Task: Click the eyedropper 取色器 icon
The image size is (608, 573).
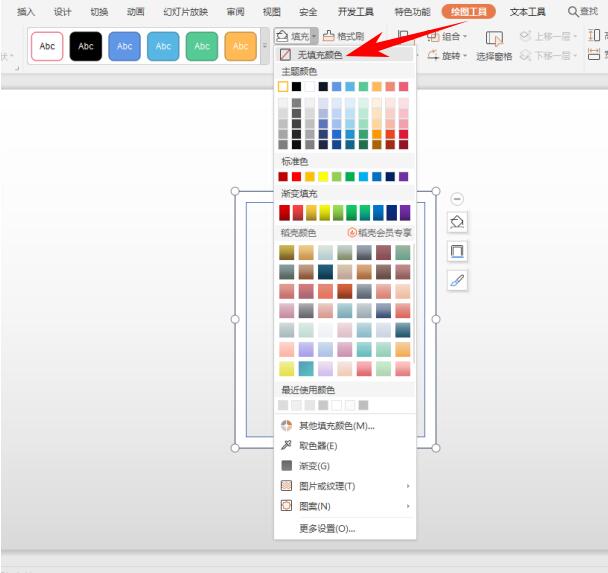Action: (x=286, y=446)
